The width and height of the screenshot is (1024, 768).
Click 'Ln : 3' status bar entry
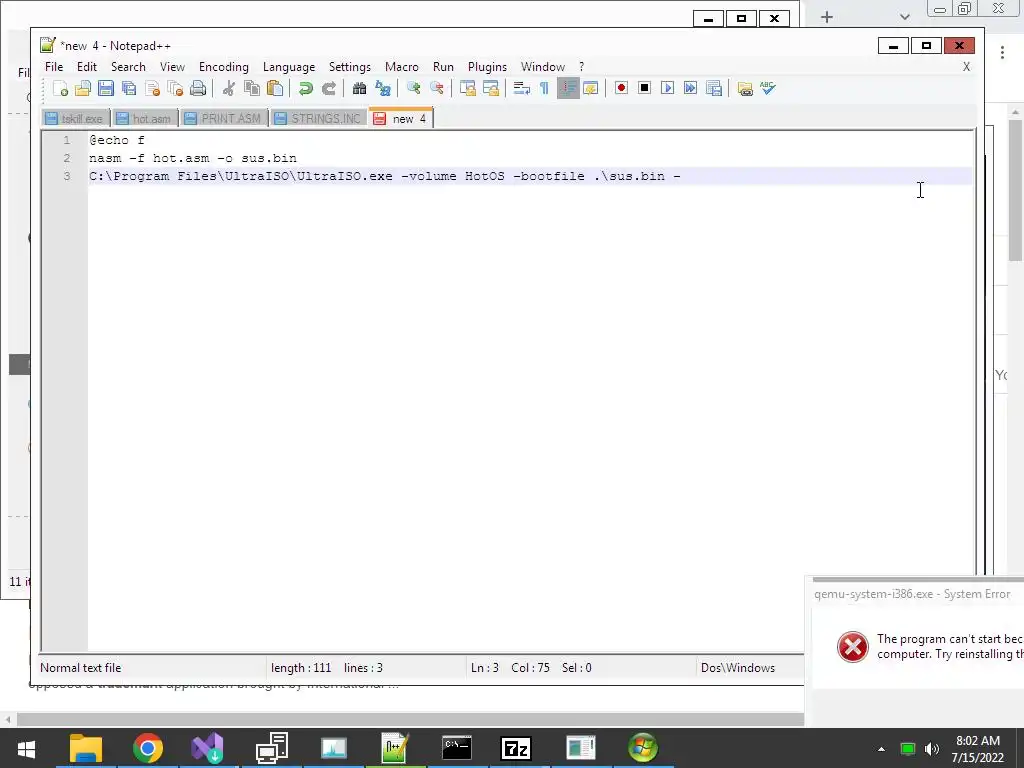point(485,667)
